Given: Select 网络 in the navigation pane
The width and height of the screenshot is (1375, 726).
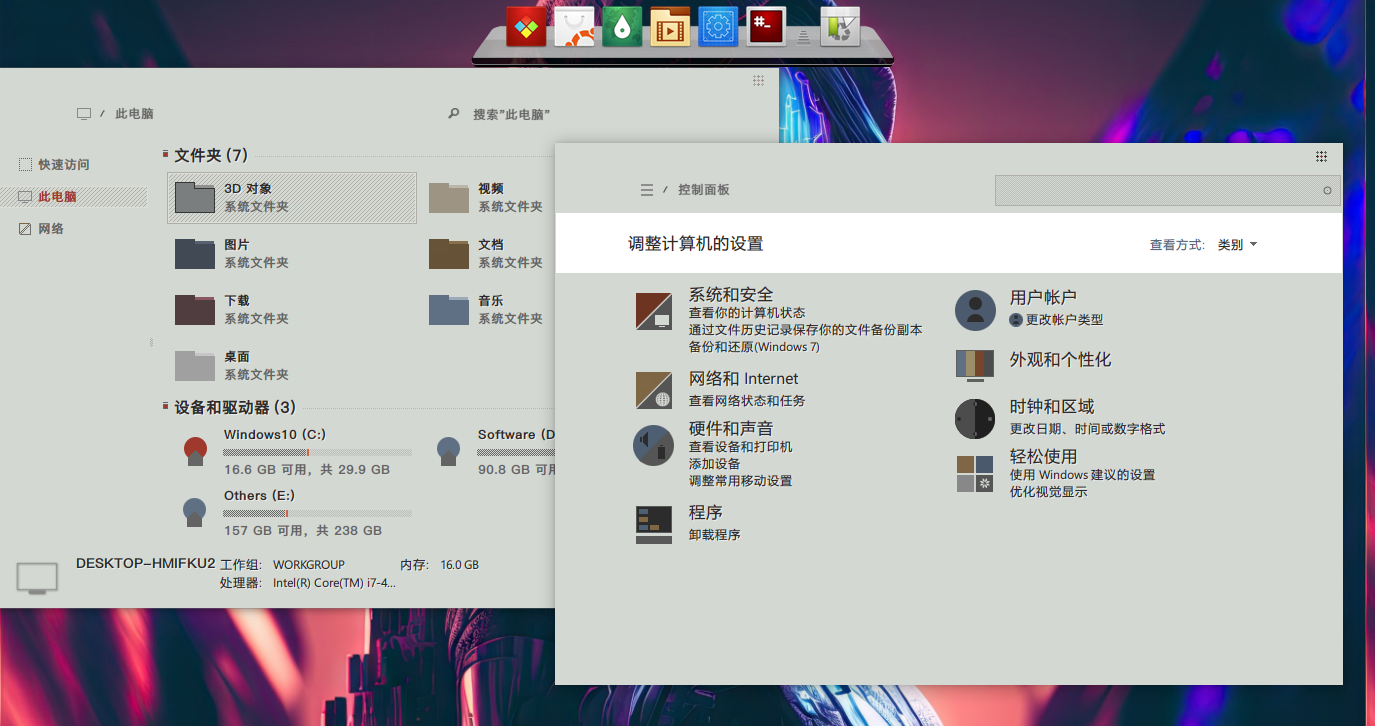Looking at the screenshot, I should click(51, 229).
